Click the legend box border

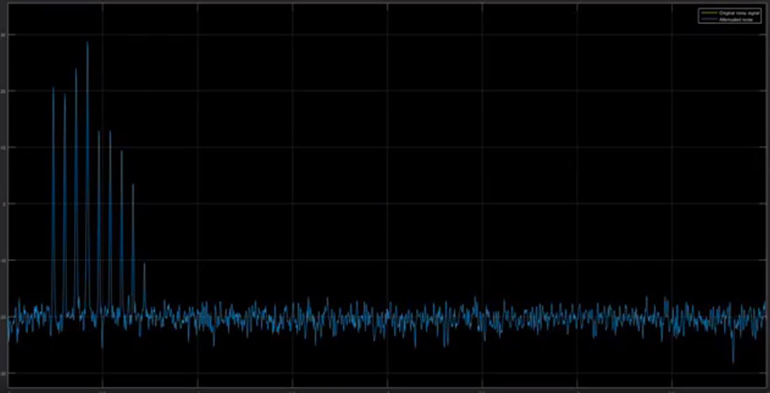[x=730, y=8]
